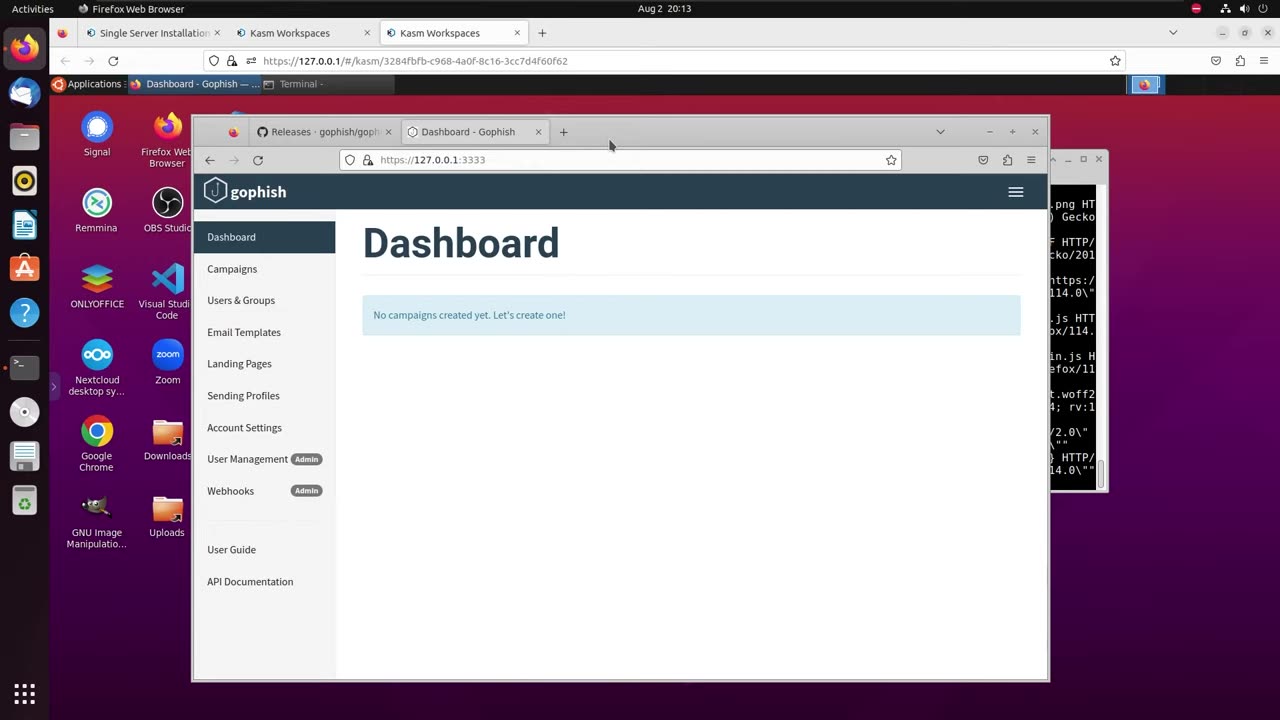
Task: Open the Terminal from the Ubuntu dock
Action: (24, 367)
